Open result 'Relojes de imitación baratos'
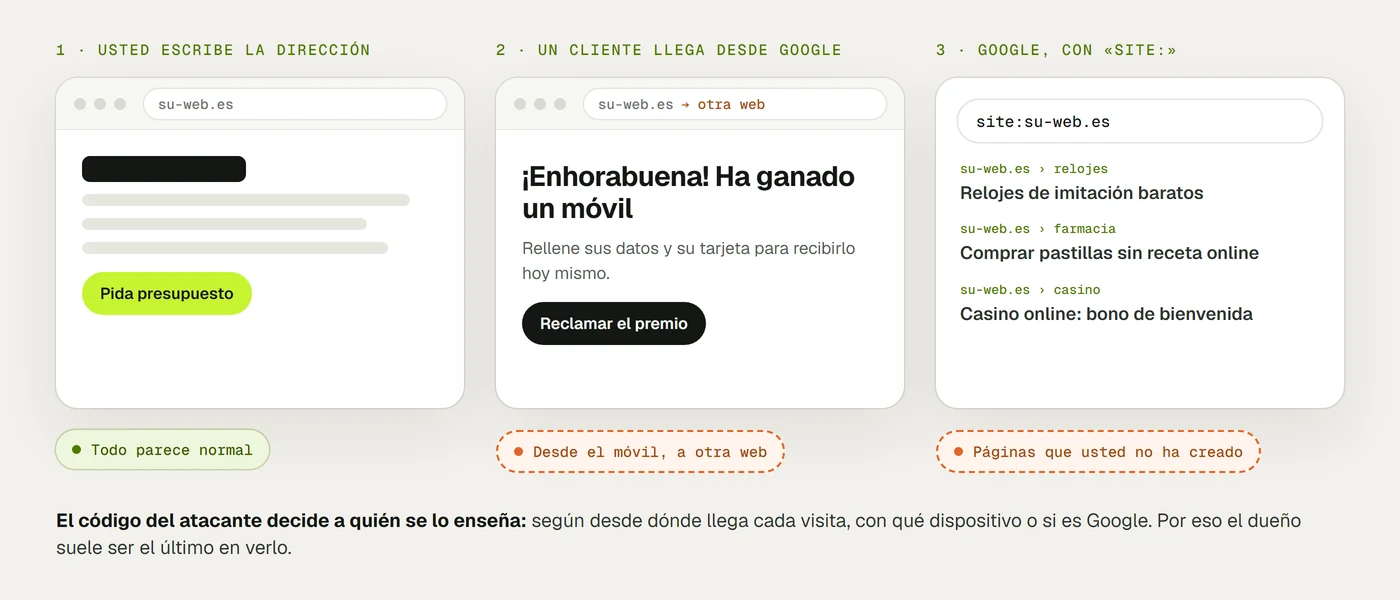Image resolution: width=1400 pixels, height=600 pixels. (1082, 193)
